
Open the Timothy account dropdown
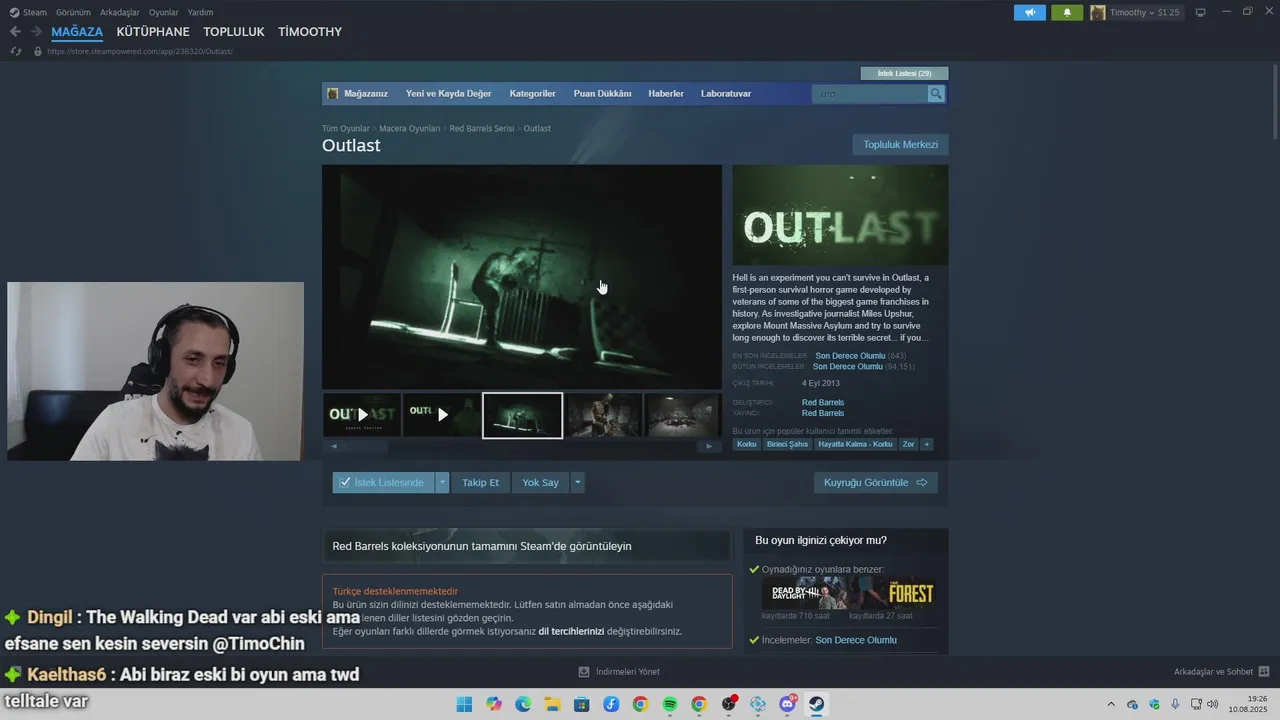pyautogui.click(x=1135, y=12)
